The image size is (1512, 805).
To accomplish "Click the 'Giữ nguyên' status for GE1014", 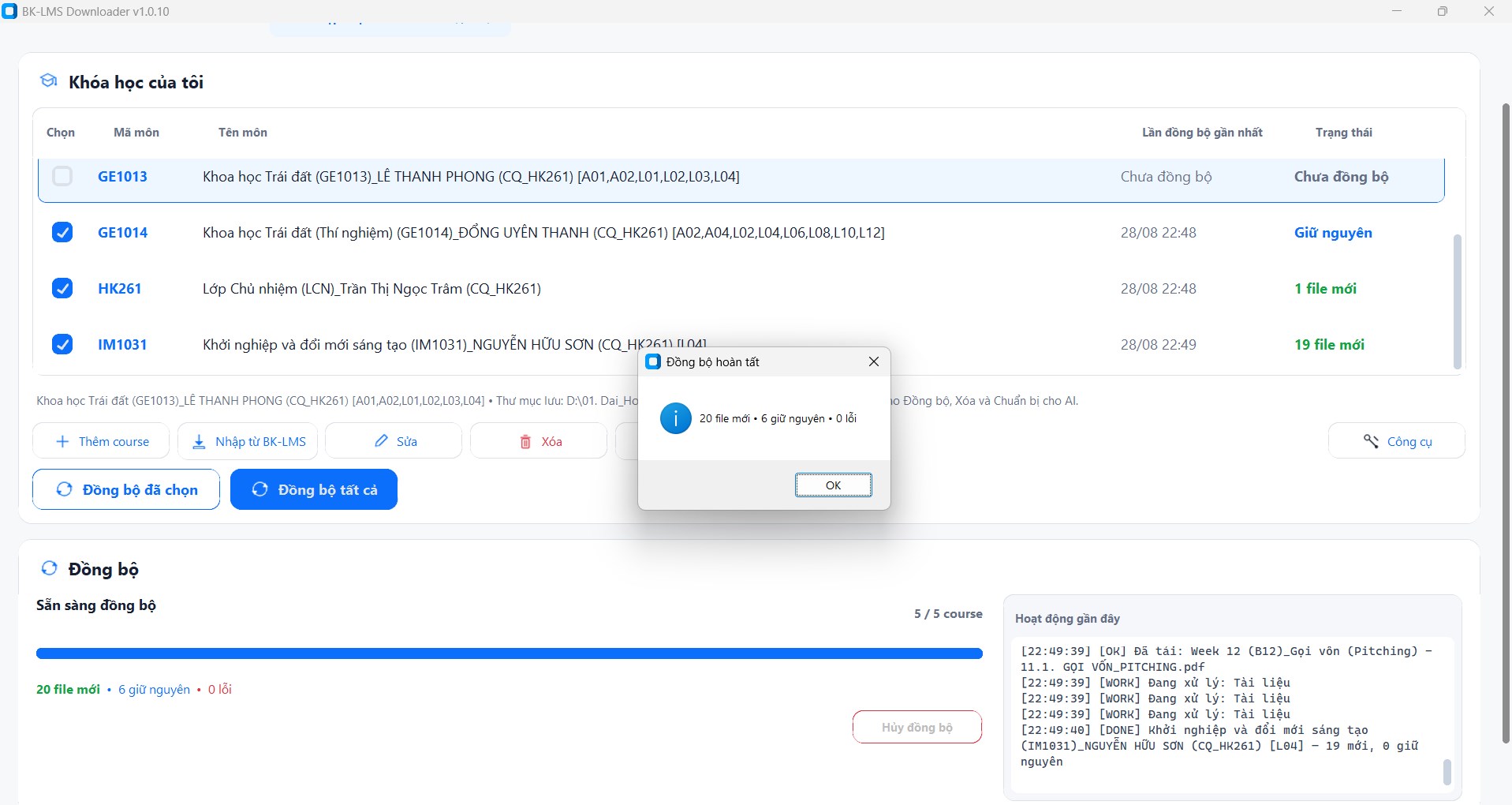I will pyautogui.click(x=1333, y=232).
